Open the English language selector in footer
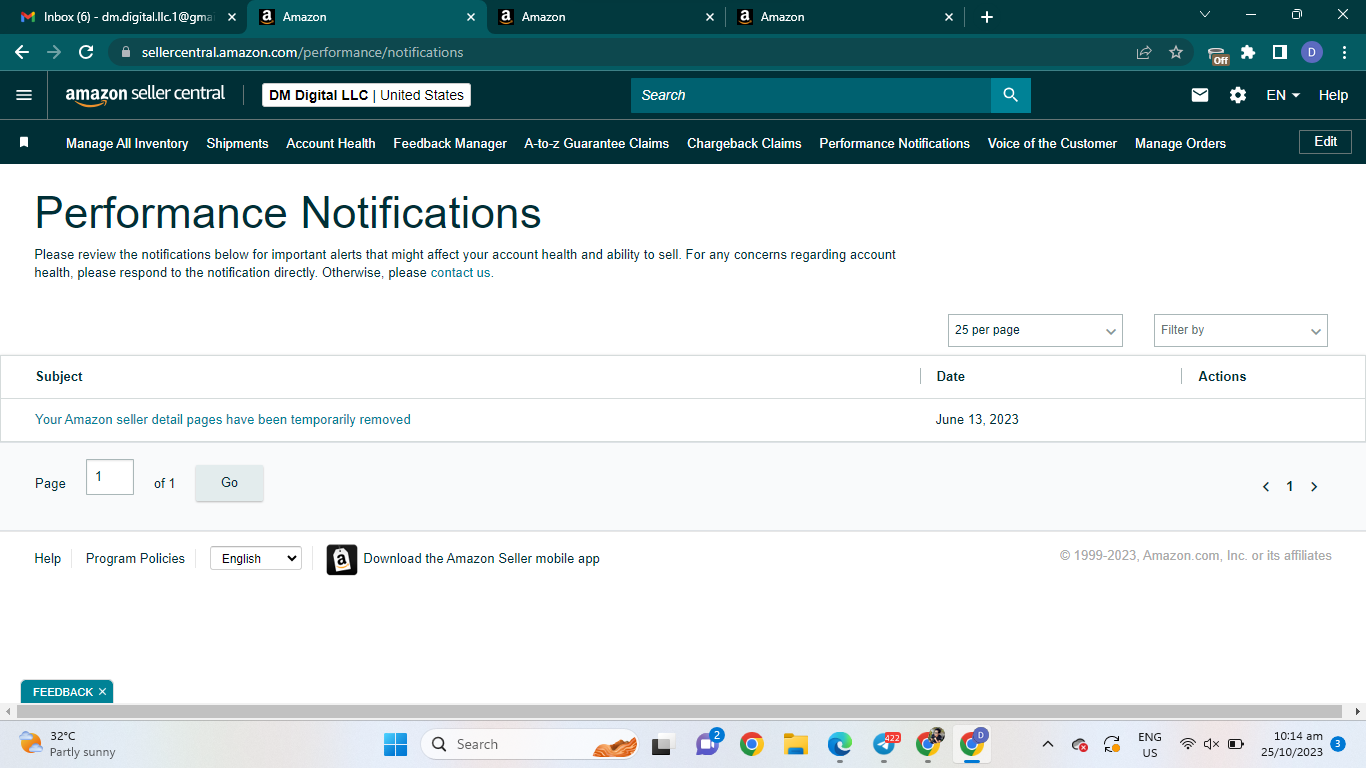1366x768 pixels. click(256, 559)
